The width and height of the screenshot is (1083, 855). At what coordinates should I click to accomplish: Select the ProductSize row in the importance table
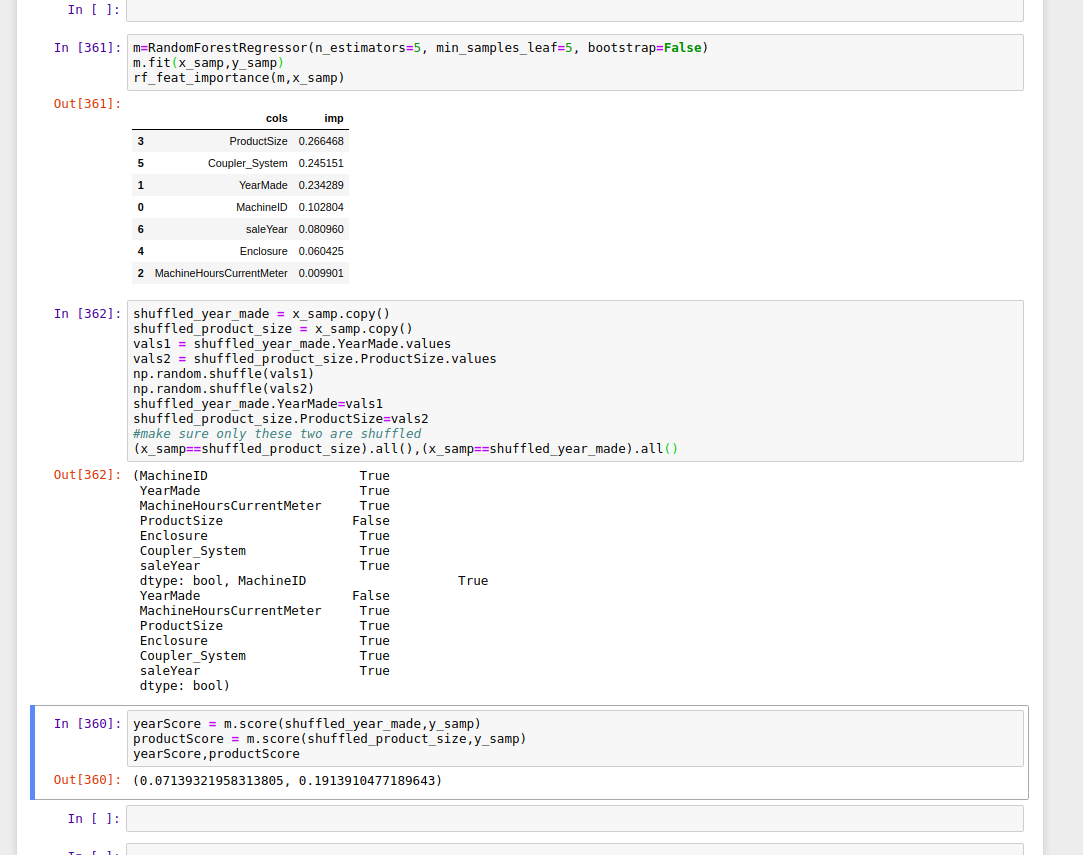[x=240, y=141]
